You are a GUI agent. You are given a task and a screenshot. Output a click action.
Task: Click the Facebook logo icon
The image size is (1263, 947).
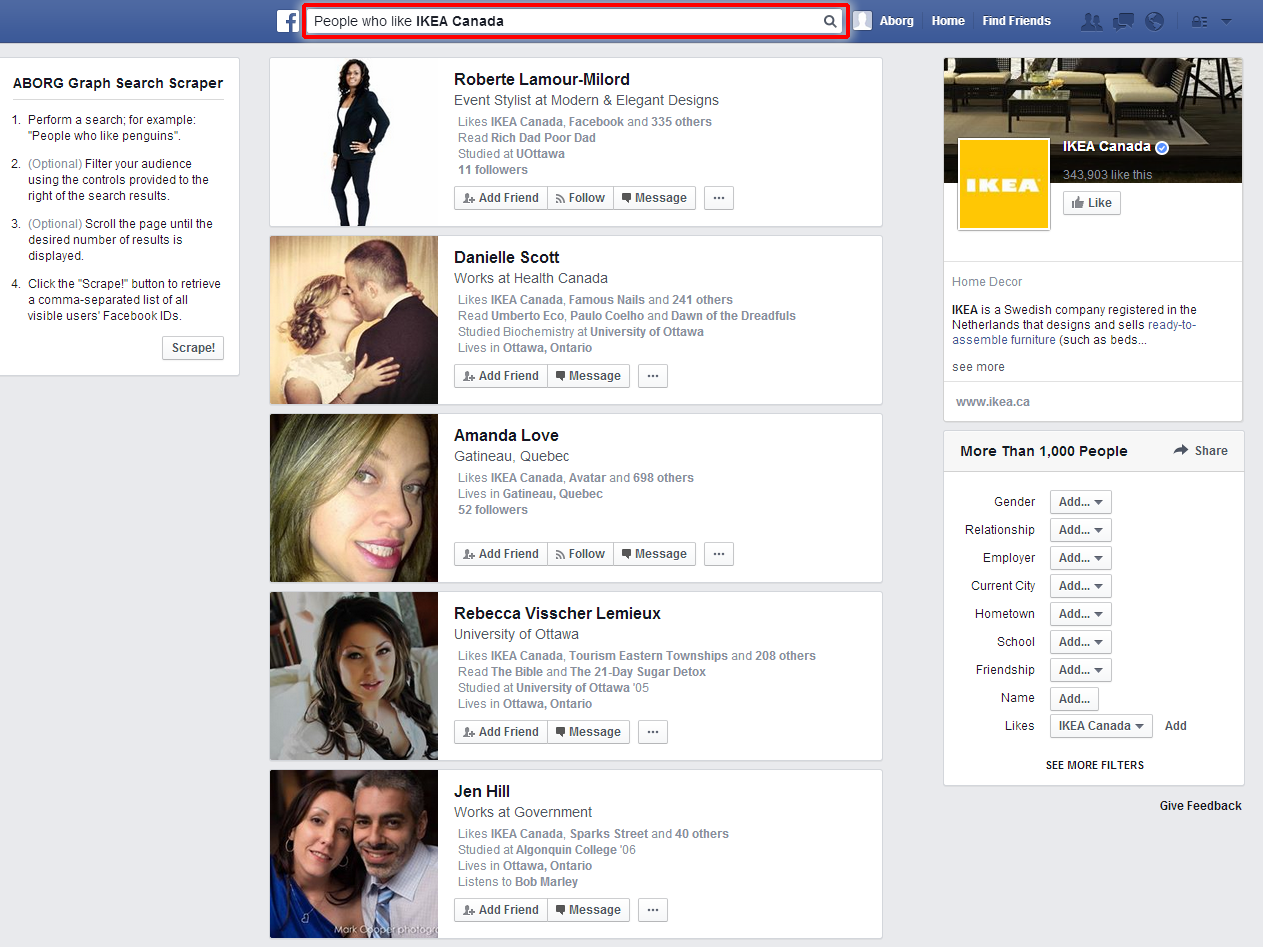point(288,21)
